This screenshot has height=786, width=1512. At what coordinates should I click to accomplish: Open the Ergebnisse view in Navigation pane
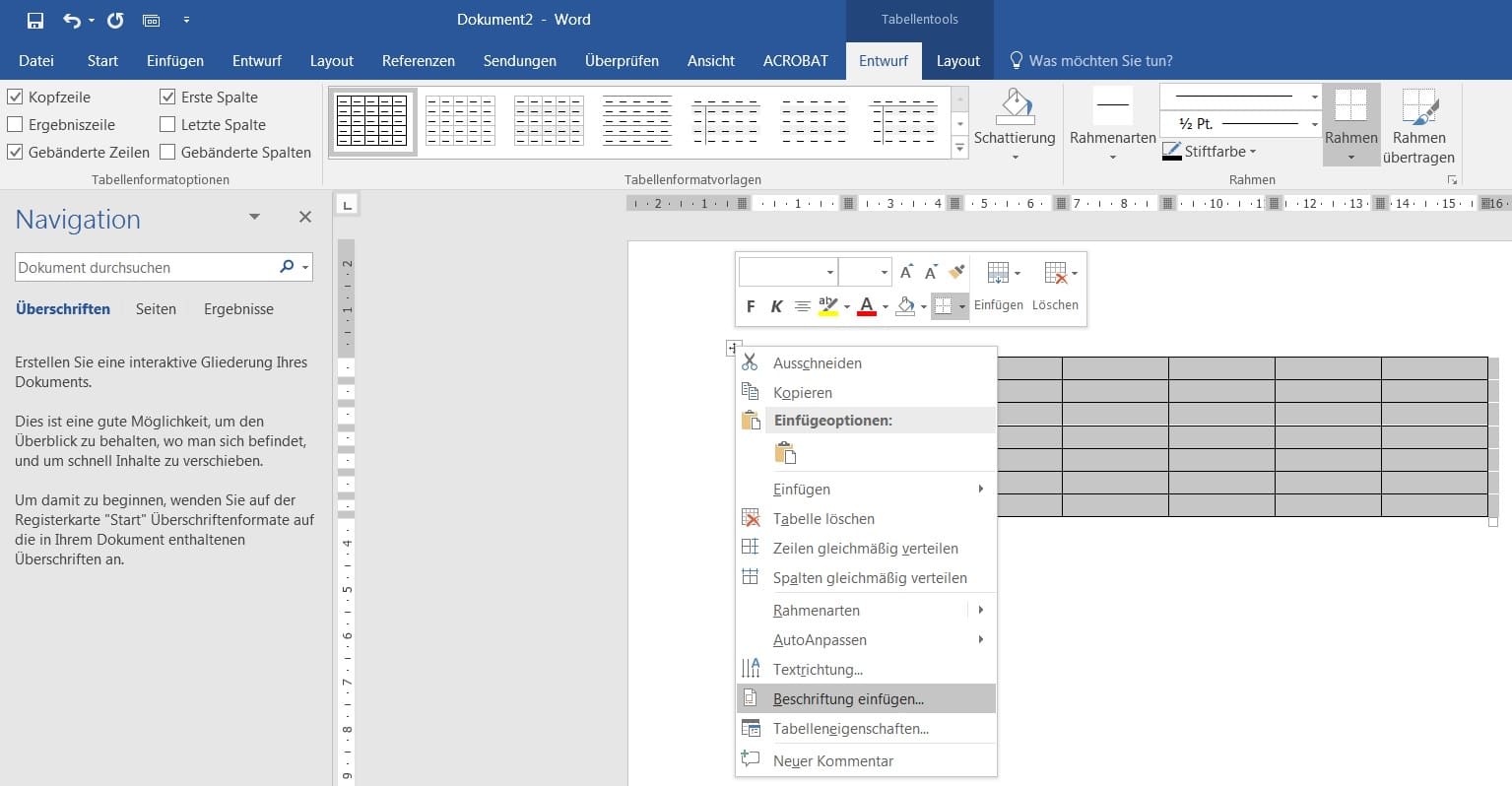[x=238, y=308]
